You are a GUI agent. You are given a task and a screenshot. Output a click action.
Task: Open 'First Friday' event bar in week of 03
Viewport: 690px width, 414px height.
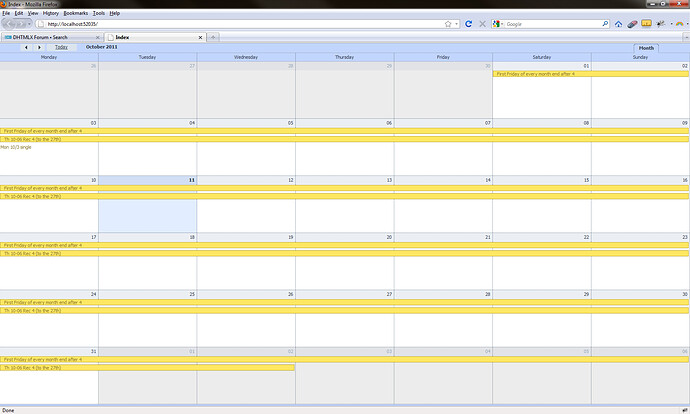345,131
